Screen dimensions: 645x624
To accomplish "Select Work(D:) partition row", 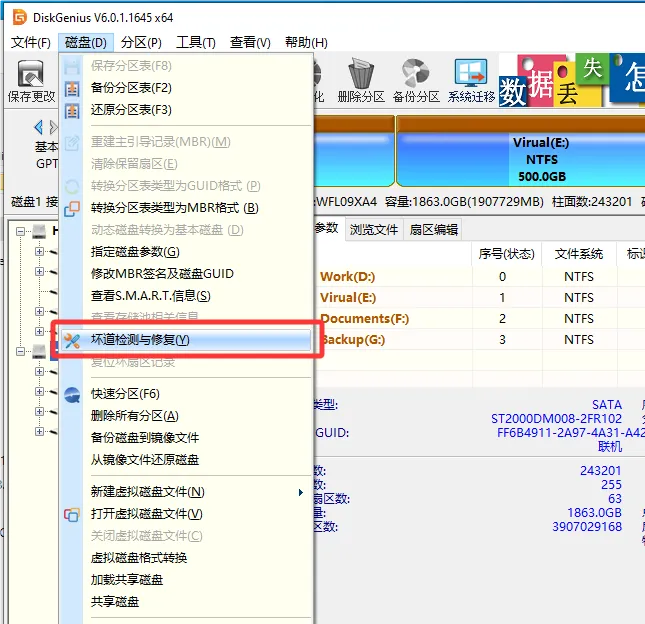I will point(478,277).
